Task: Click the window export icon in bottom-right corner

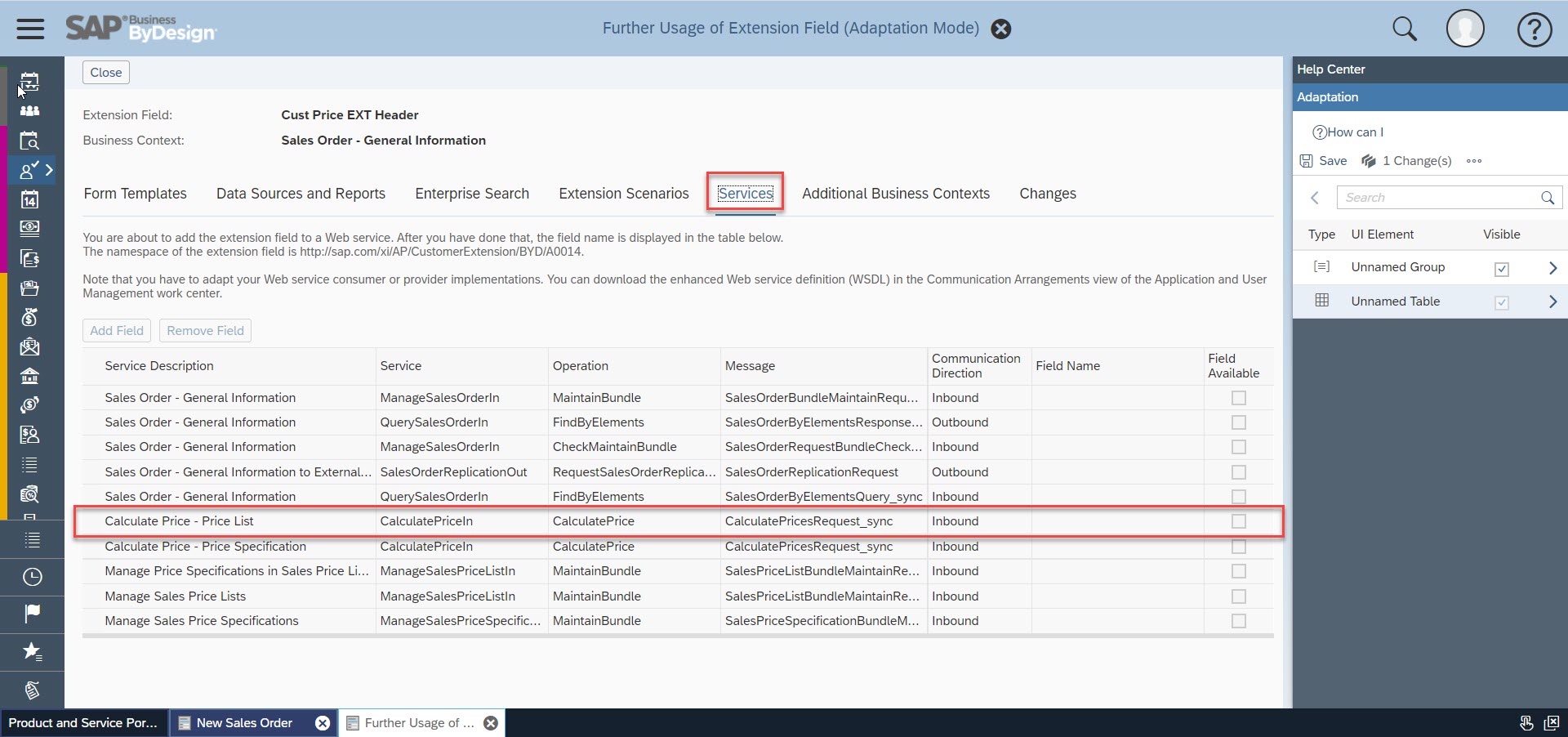Action: pos(1551,722)
